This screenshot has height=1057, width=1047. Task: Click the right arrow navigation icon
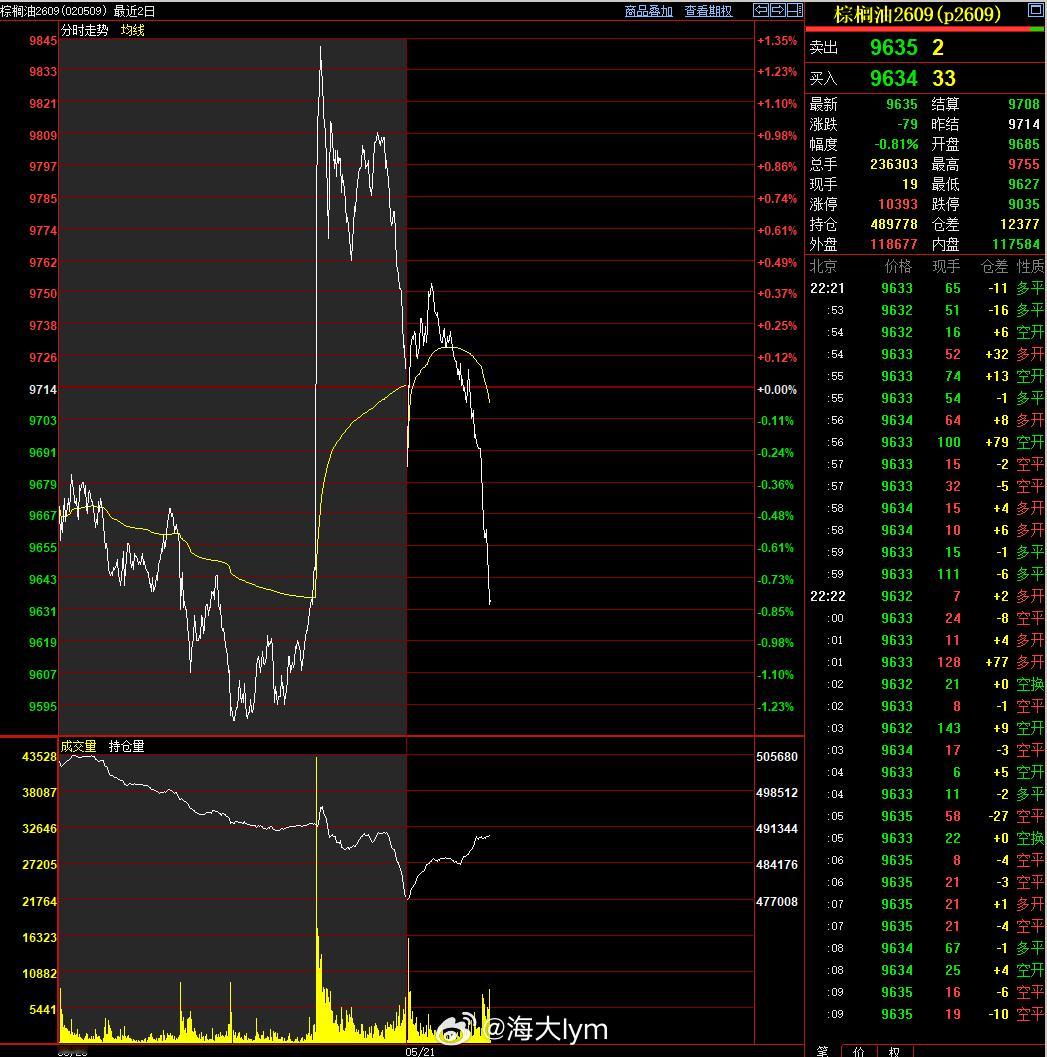point(777,10)
